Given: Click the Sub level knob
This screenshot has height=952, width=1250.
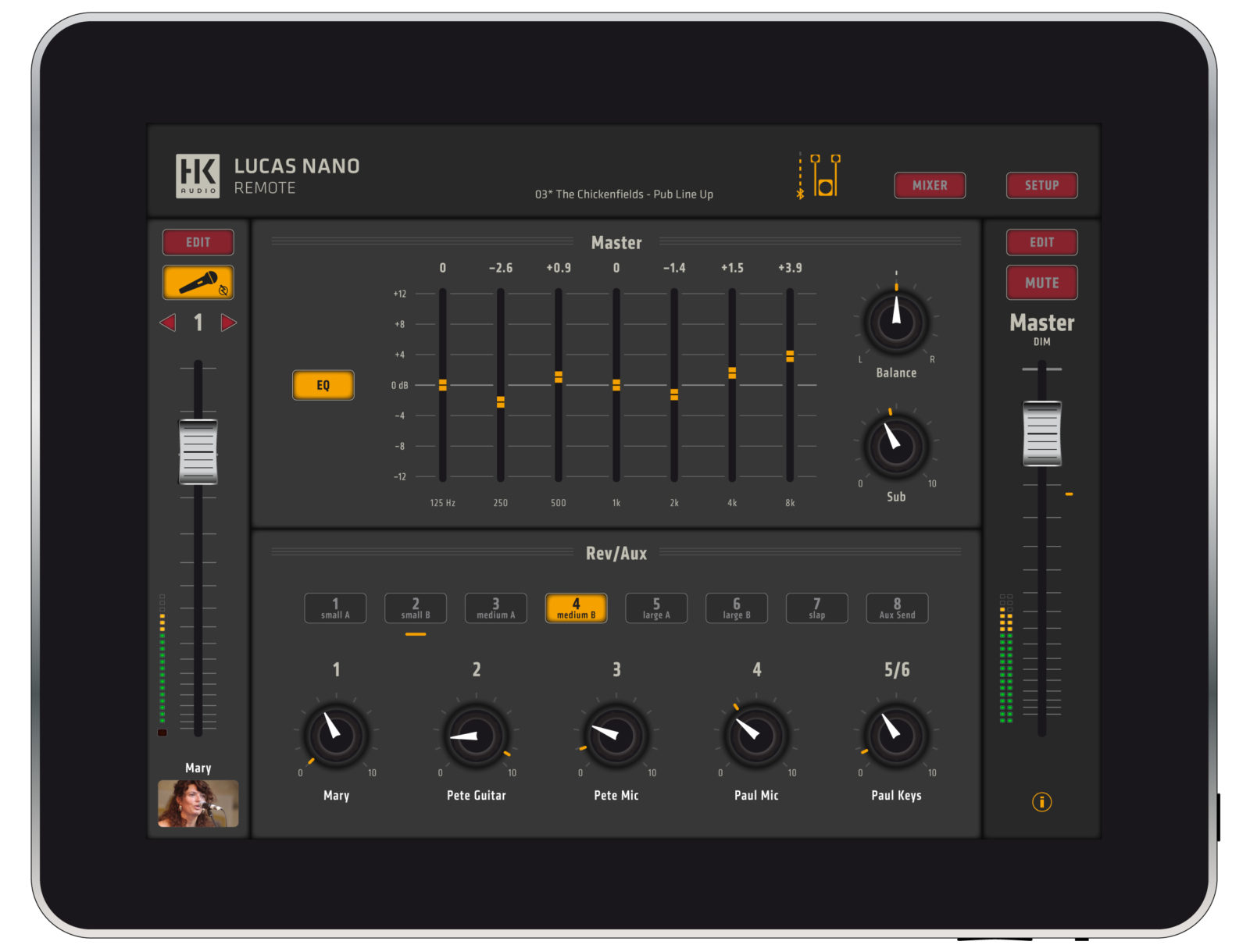Looking at the screenshot, I should point(896,445).
